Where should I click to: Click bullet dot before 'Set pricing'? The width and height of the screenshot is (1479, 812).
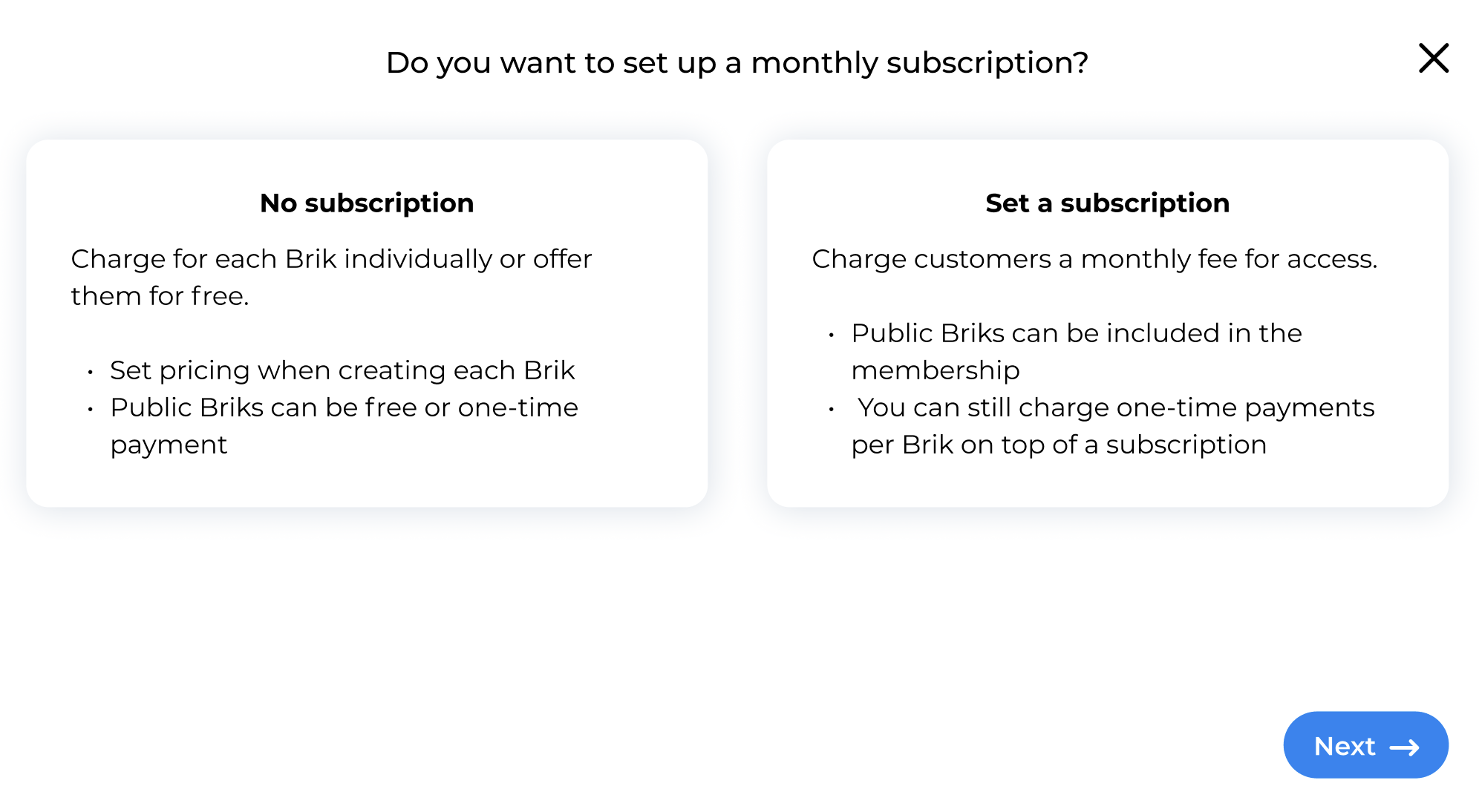point(90,371)
